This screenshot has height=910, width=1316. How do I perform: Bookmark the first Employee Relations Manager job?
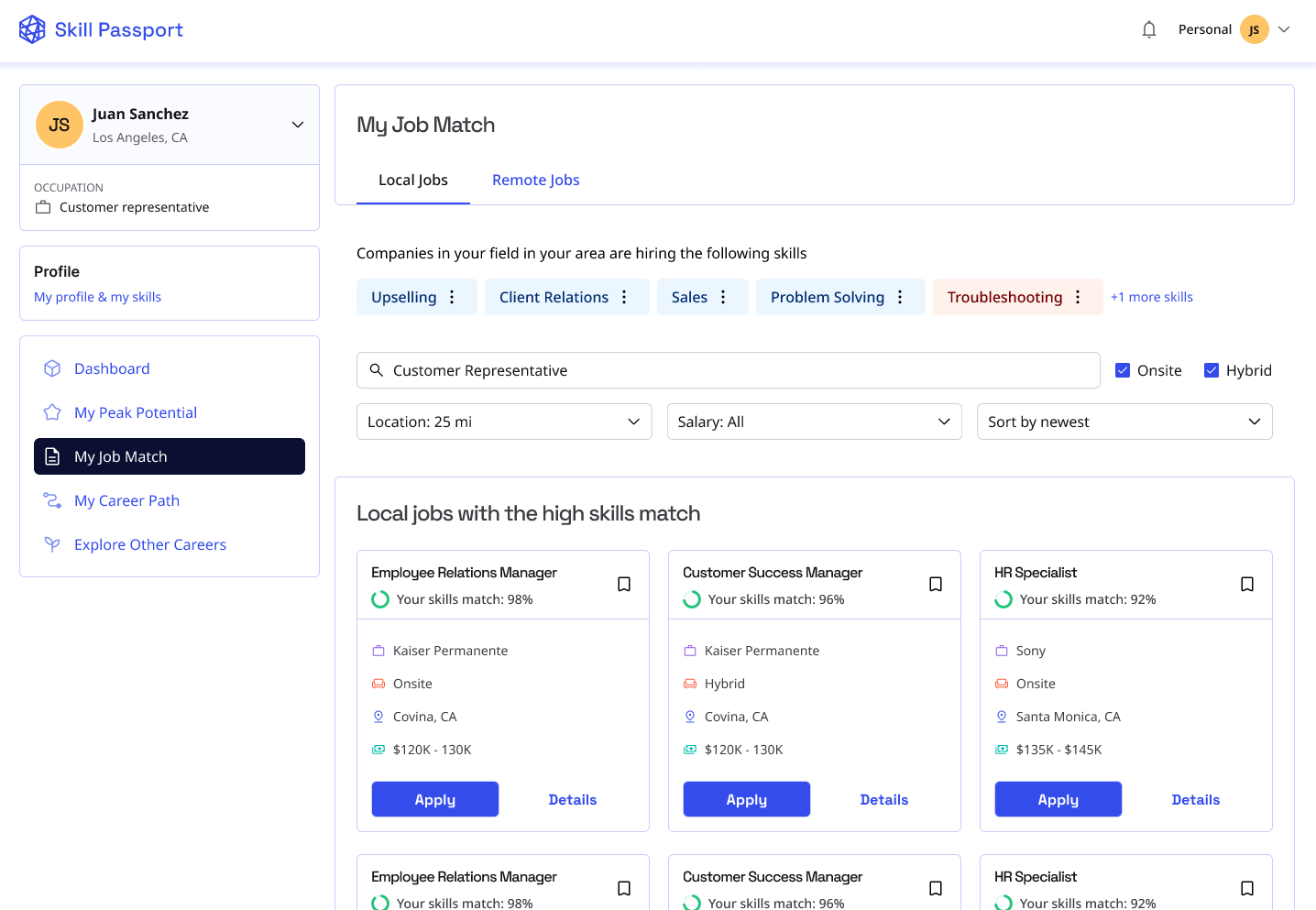click(624, 584)
